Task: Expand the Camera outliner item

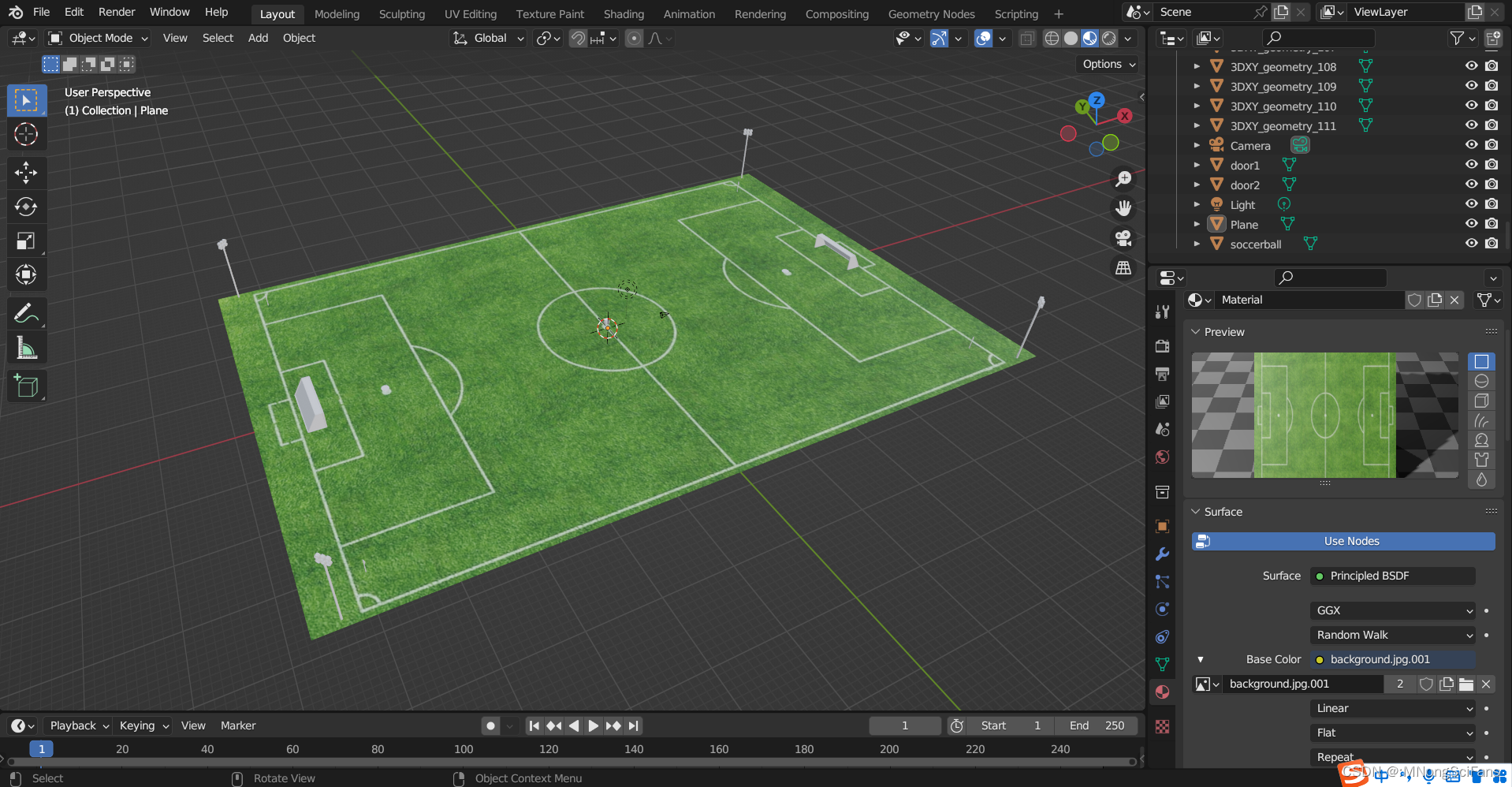Action: click(x=1197, y=145)
